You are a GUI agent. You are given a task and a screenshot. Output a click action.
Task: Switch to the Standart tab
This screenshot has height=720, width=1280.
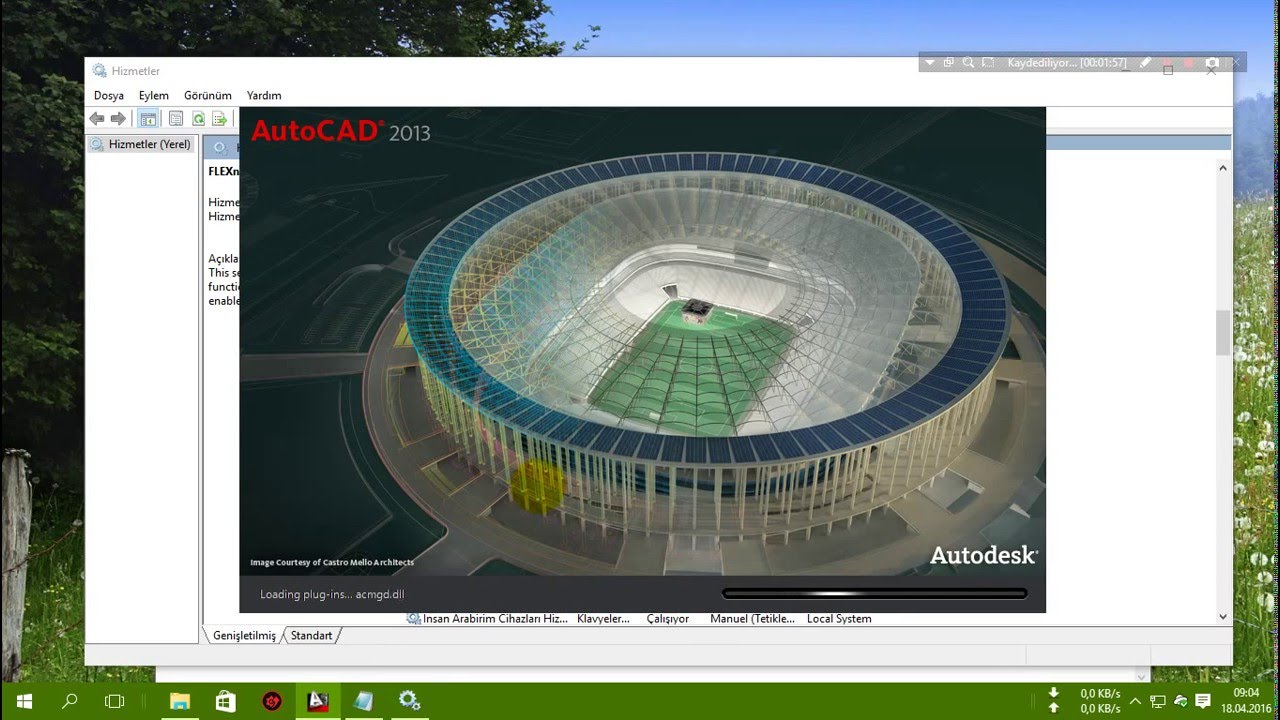tap(311, 636)
